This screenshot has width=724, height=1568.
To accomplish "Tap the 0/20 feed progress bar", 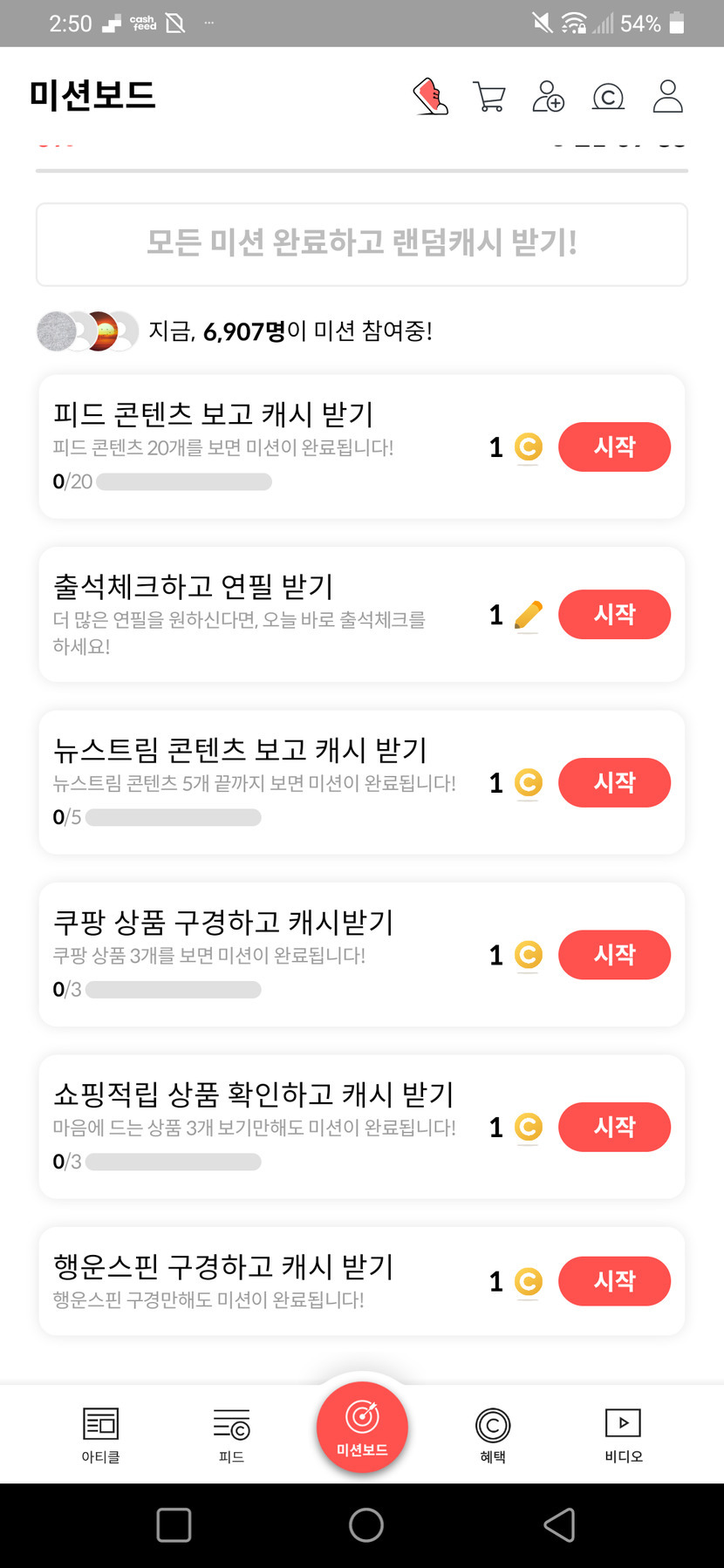I will [184, 481].
